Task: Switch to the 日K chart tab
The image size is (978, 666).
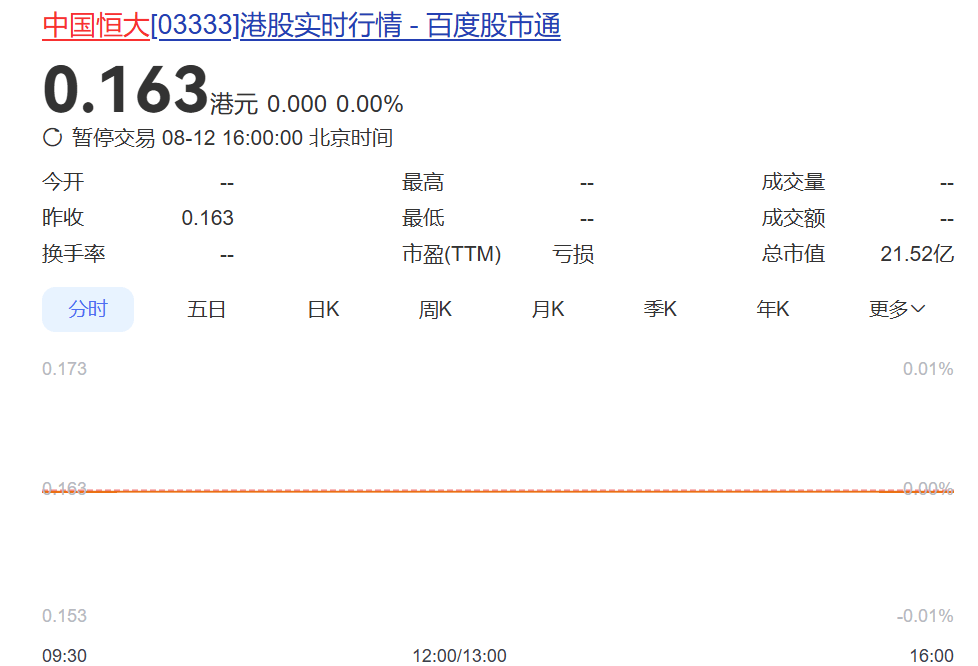Action: coord(323,309)
